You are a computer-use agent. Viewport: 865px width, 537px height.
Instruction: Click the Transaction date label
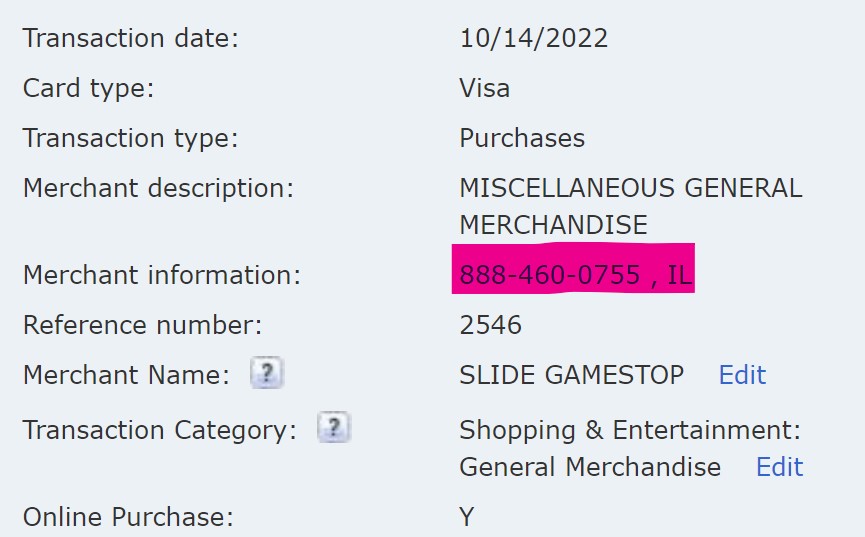pyautogui.click(x=131, y=39)
